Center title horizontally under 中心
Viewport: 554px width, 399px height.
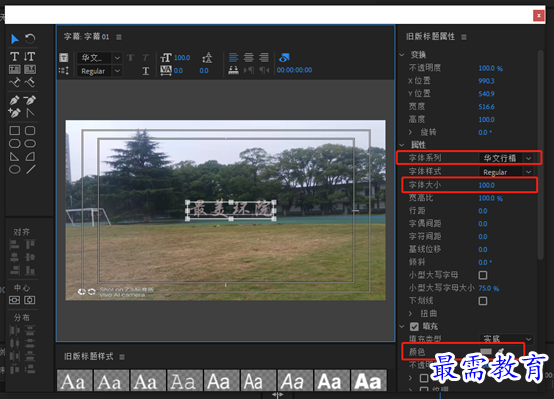14,300
